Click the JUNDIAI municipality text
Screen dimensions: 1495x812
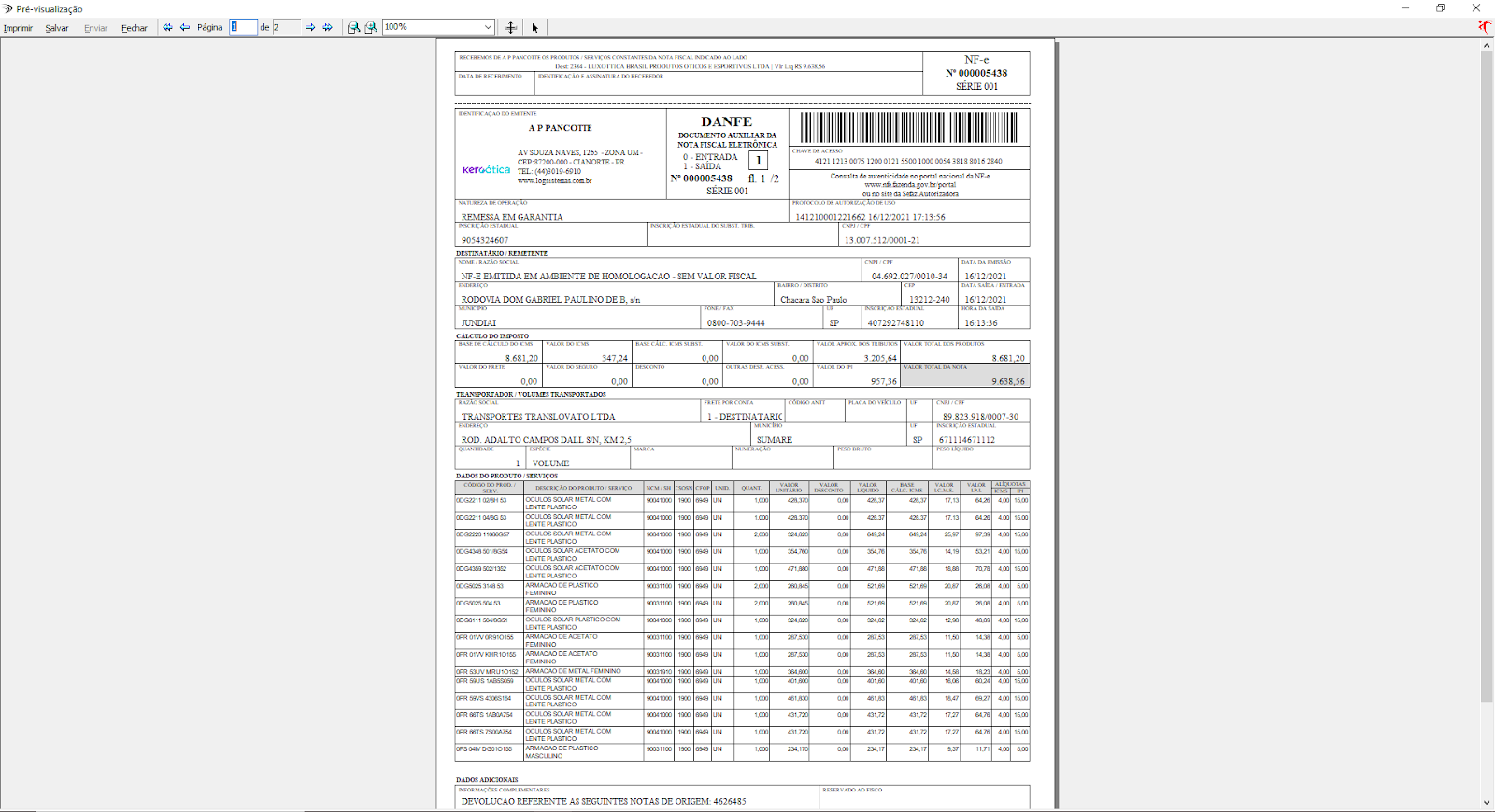pyautogui.click(x=478, y=323)
